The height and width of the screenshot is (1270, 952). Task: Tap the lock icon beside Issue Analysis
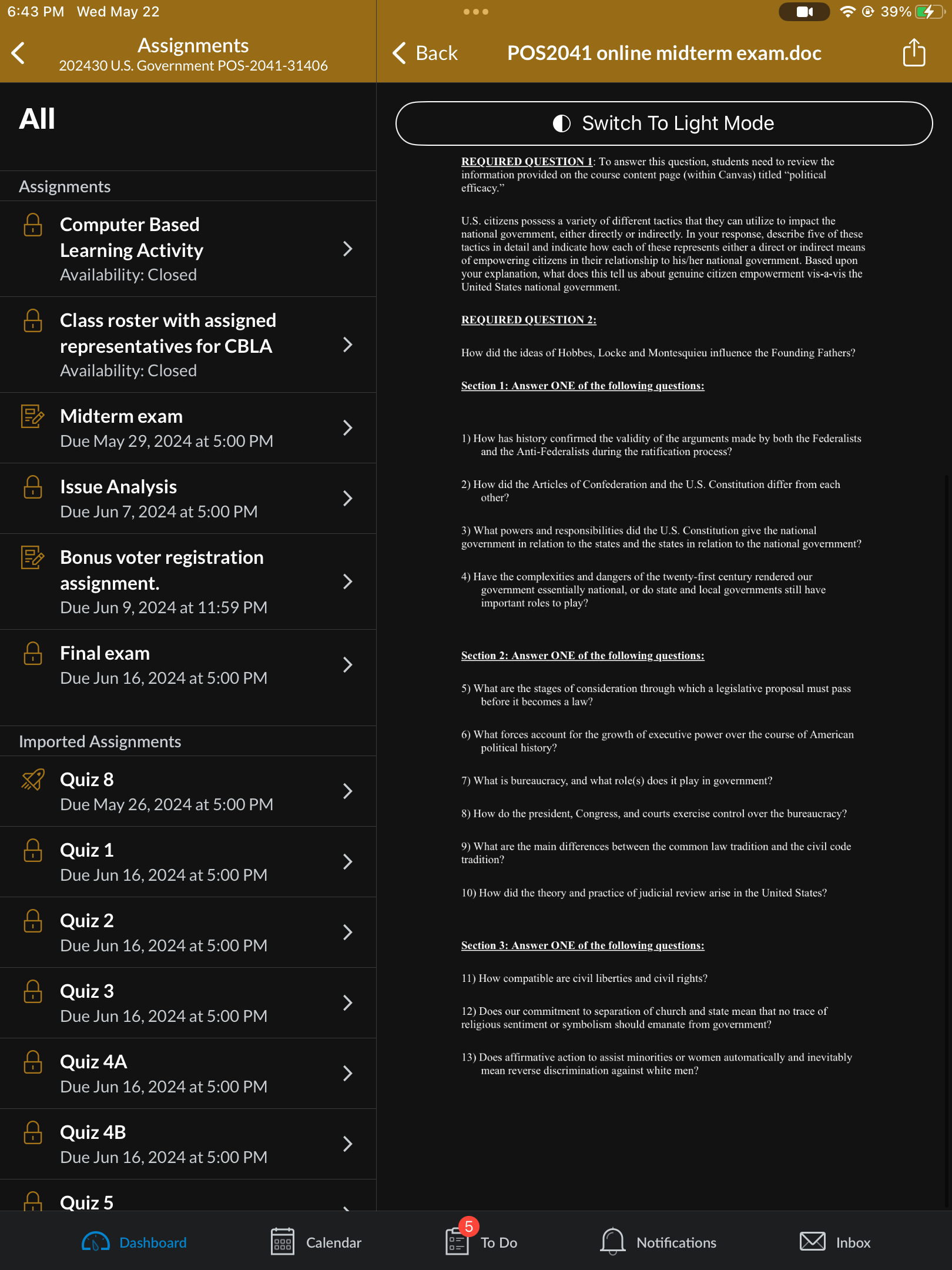(x=33, y=487)
